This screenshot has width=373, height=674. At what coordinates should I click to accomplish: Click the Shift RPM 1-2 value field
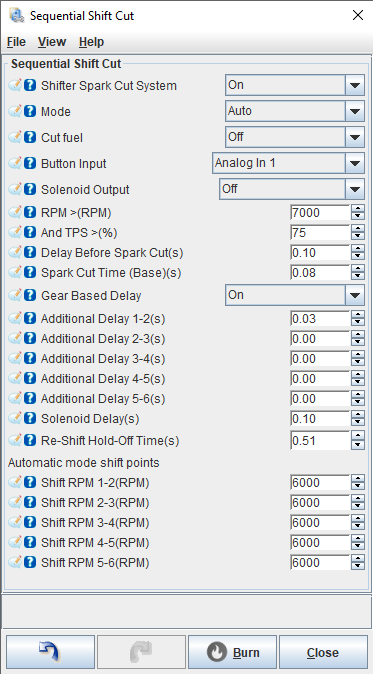pyautogui.click(x=320, y=483)
